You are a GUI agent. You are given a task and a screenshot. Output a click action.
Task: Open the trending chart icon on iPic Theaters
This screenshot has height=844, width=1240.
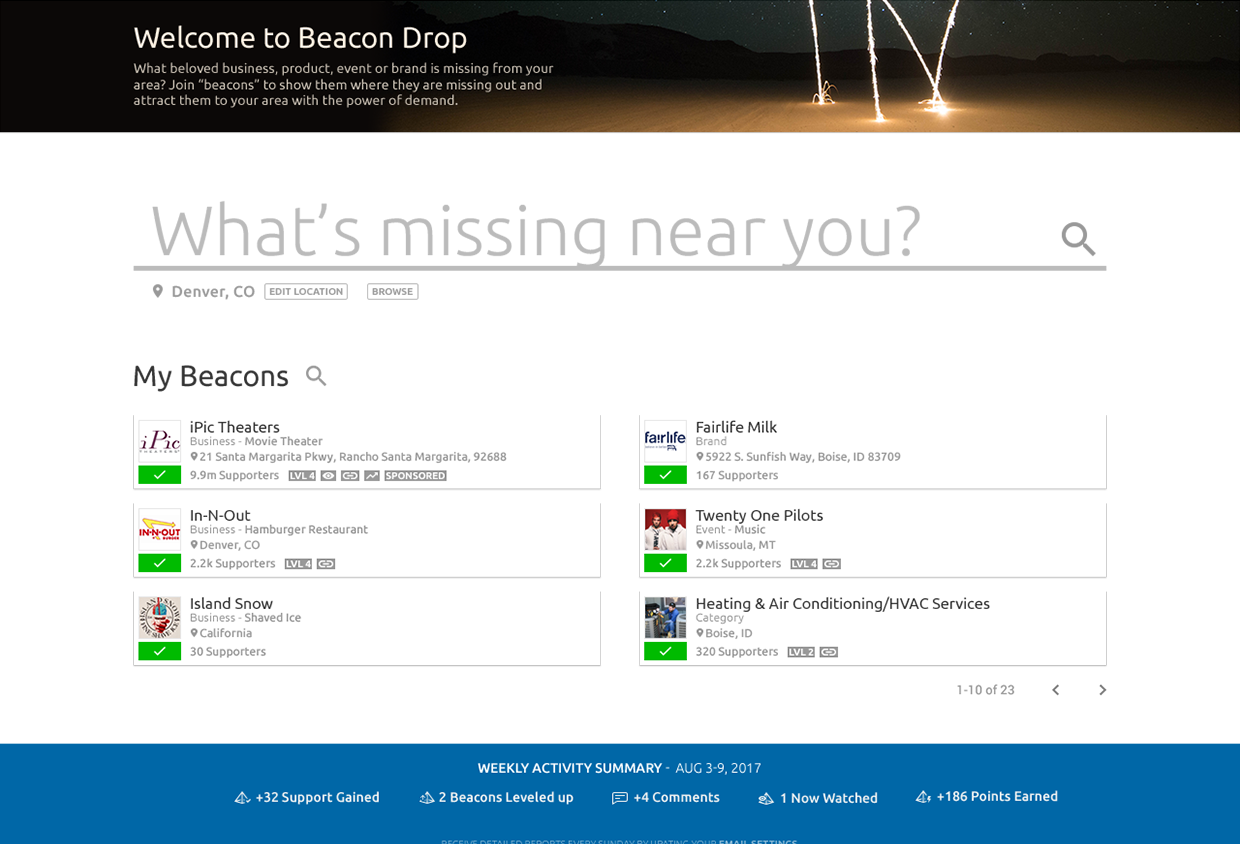371,475
